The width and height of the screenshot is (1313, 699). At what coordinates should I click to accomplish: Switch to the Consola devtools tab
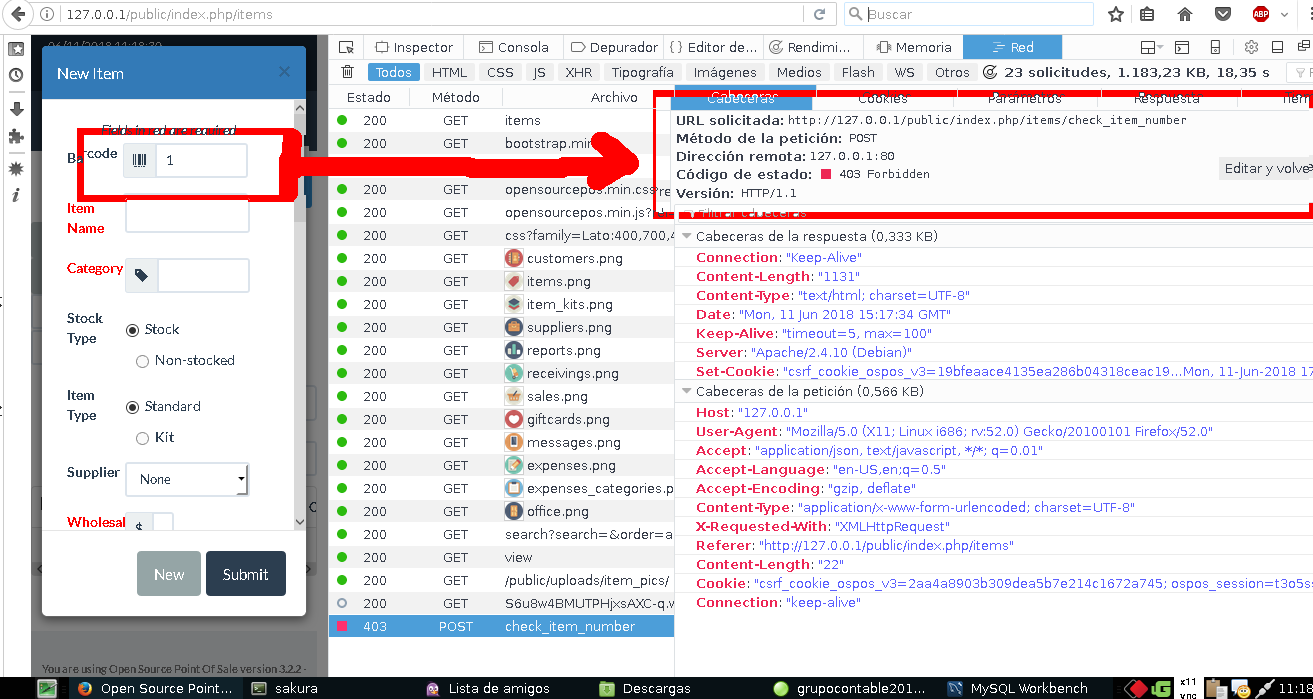pyautogui.click(x=514, y=47)
